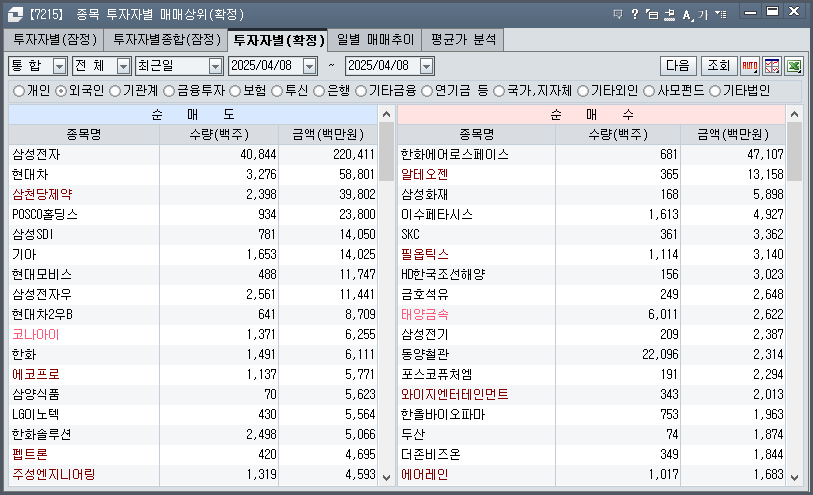The image size is (813, 495).
Task: Select the 연기금 등 radio button
Action: click(x=427, y=91)
